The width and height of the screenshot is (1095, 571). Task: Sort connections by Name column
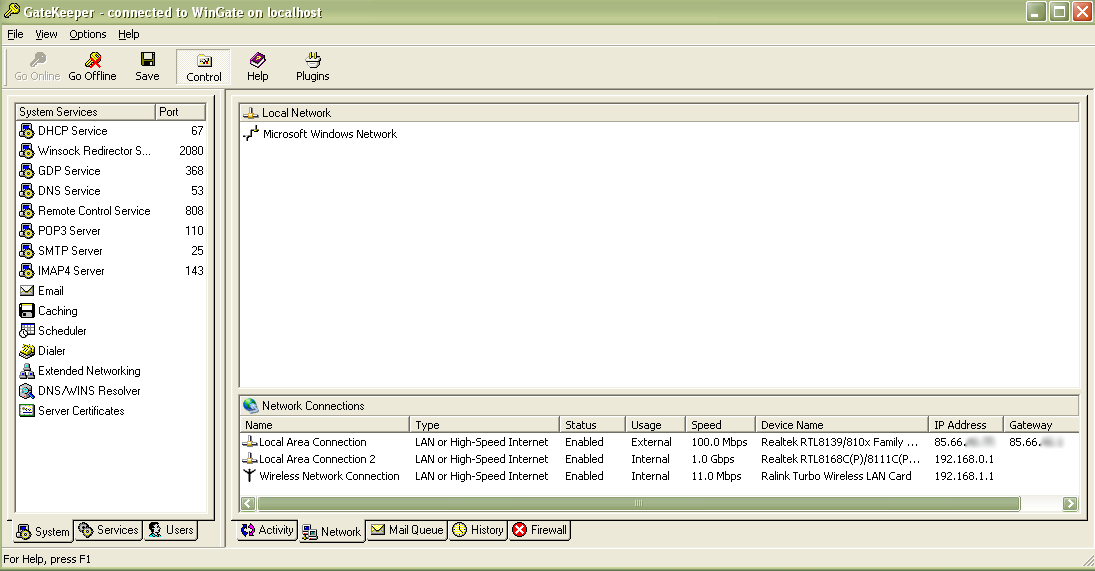tap(325, 425)
